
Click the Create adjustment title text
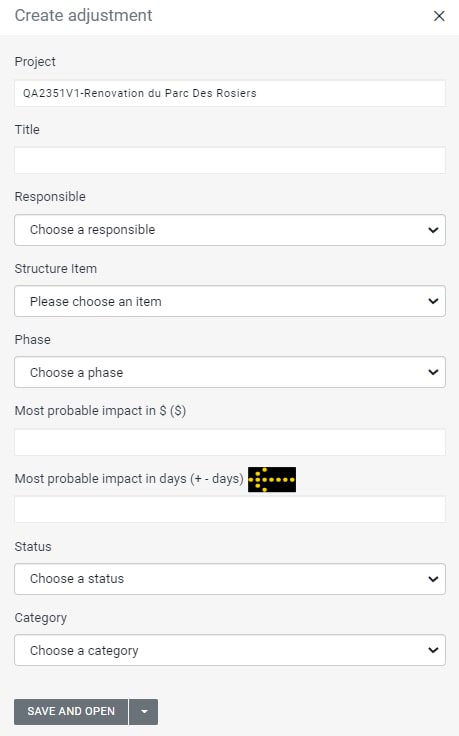pyautogui.click(x=84, y=15)
